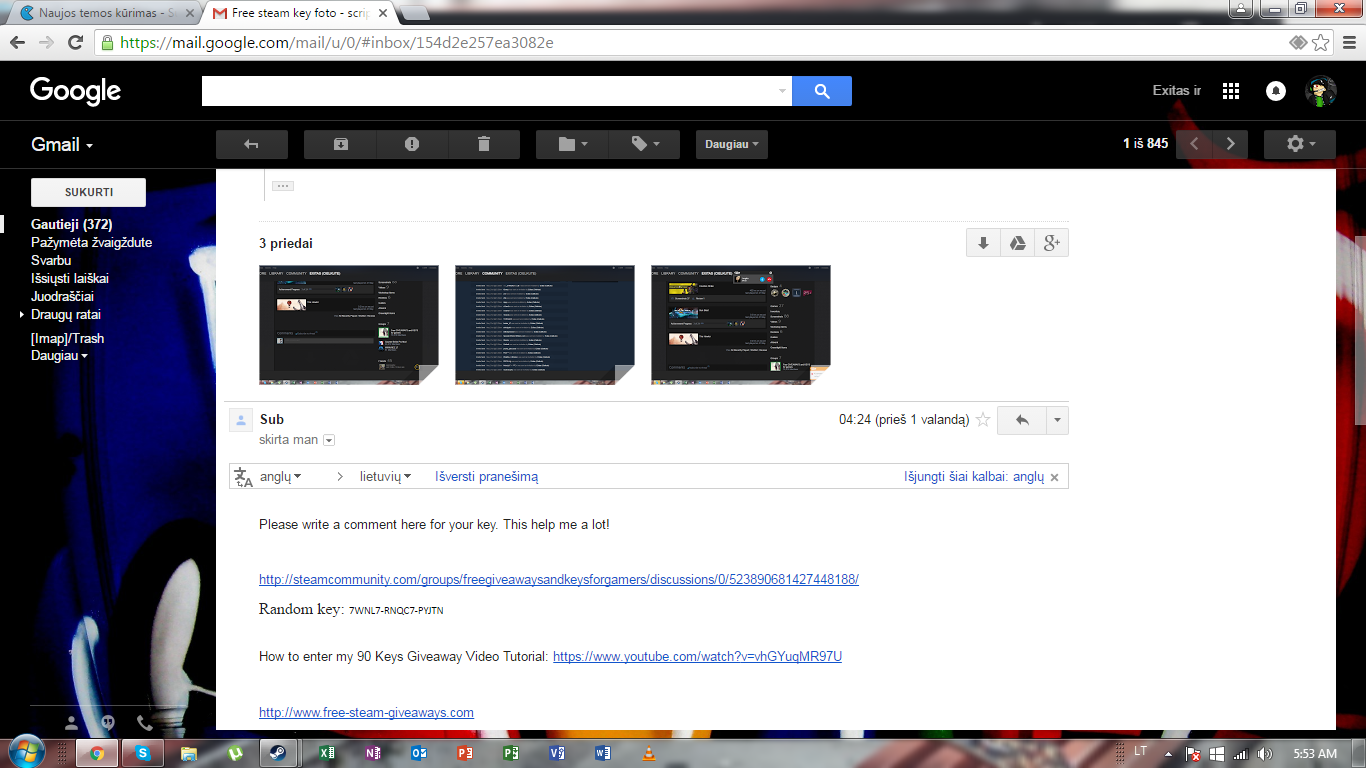The width and height of the screenshot is (1366, 768).
Task: Star the message from Sub
Action: 983,420
